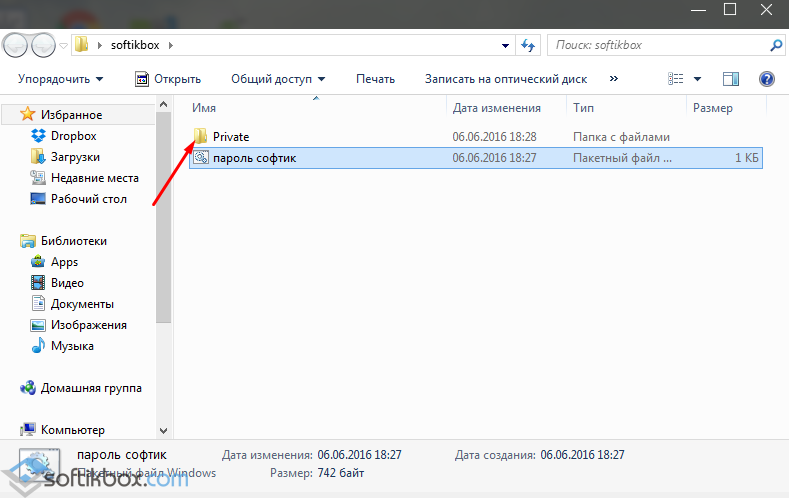
Task: Sort by the Дата изменения column
Action: [x=496, y=108]
